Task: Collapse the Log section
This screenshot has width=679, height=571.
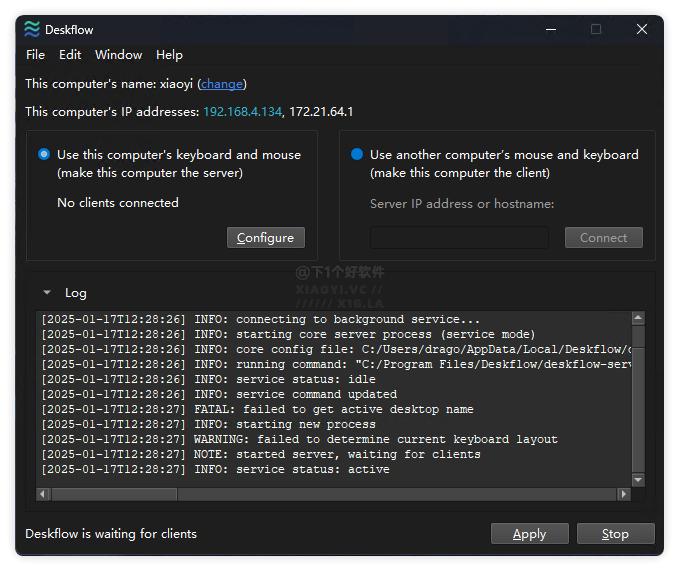Action: pyautogui.click(x=47, y=293)
